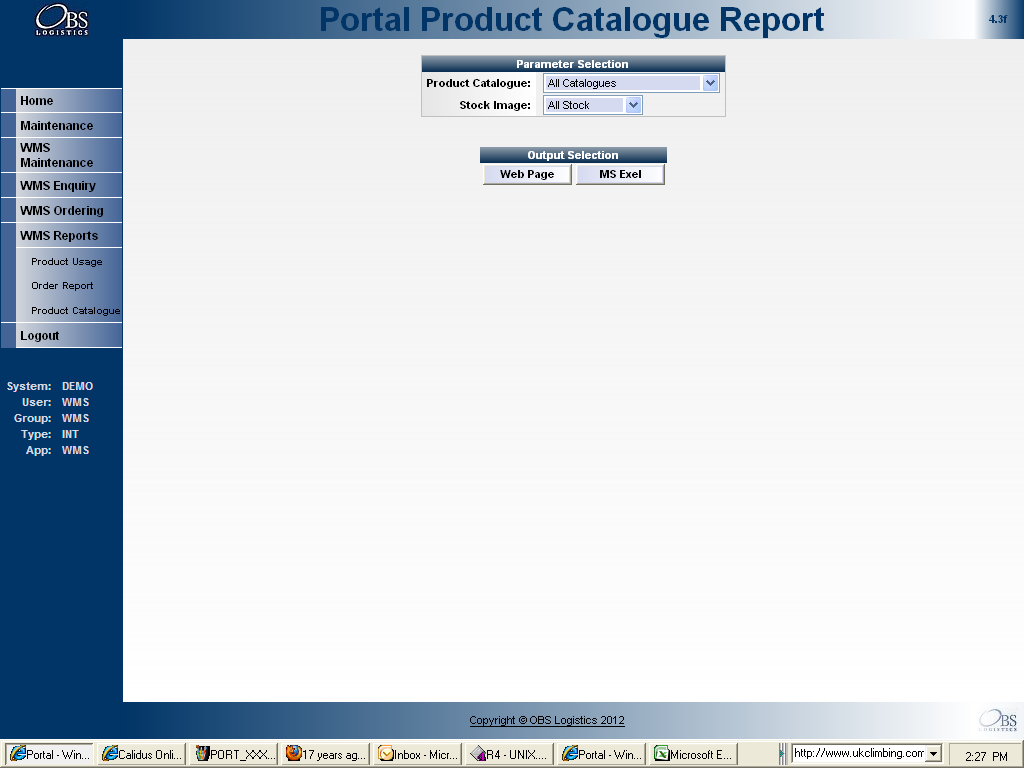Click the User value WMS
The height and width of the screenshot is (768, 1024).
pyautogui.click(x=75, y=402)
